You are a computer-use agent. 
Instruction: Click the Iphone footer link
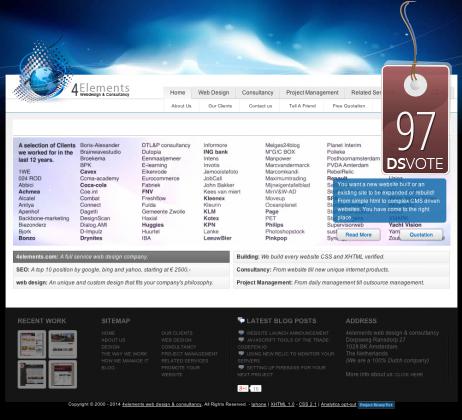pos(259,404)
